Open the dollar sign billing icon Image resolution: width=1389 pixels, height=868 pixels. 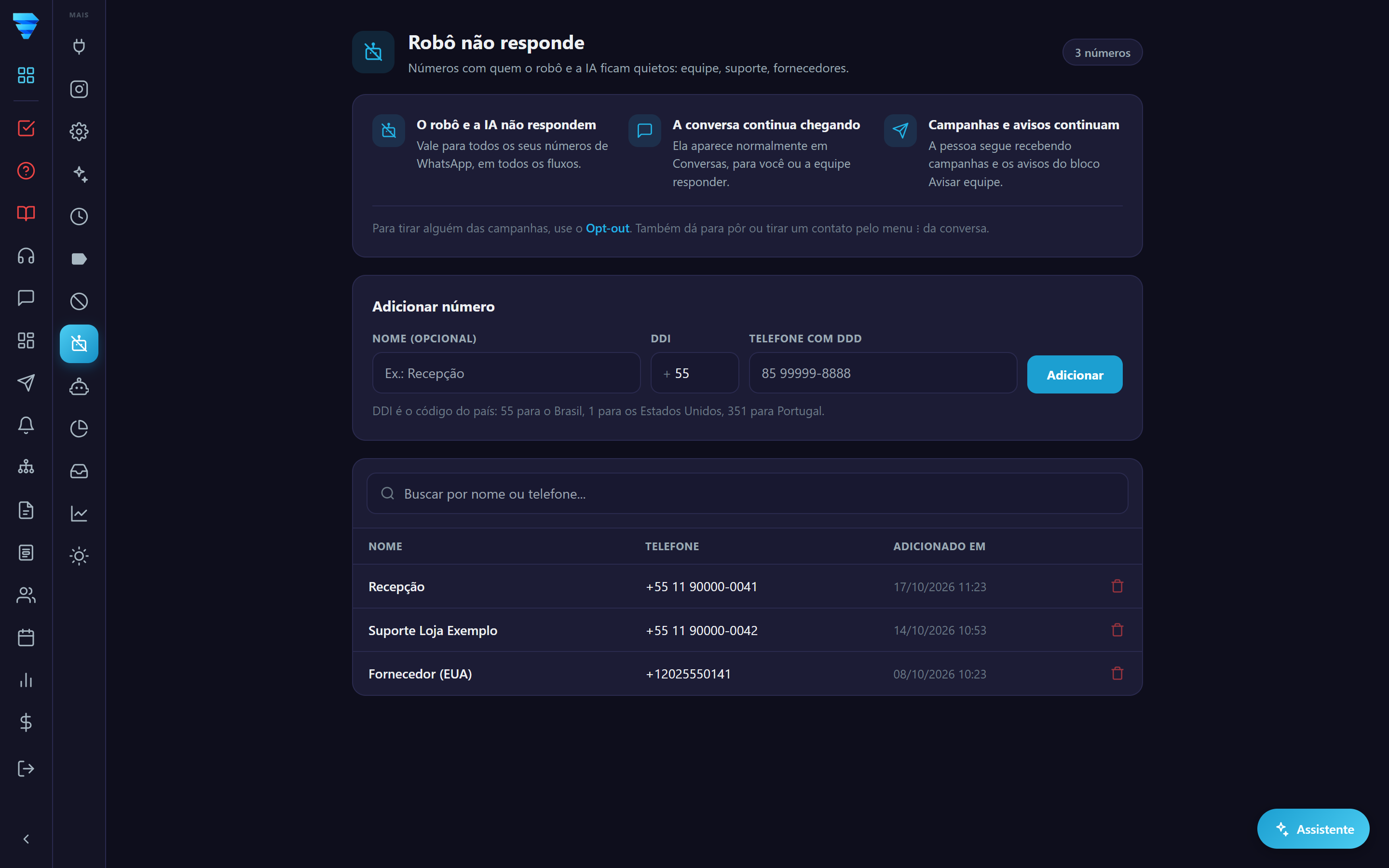point(26,723)
